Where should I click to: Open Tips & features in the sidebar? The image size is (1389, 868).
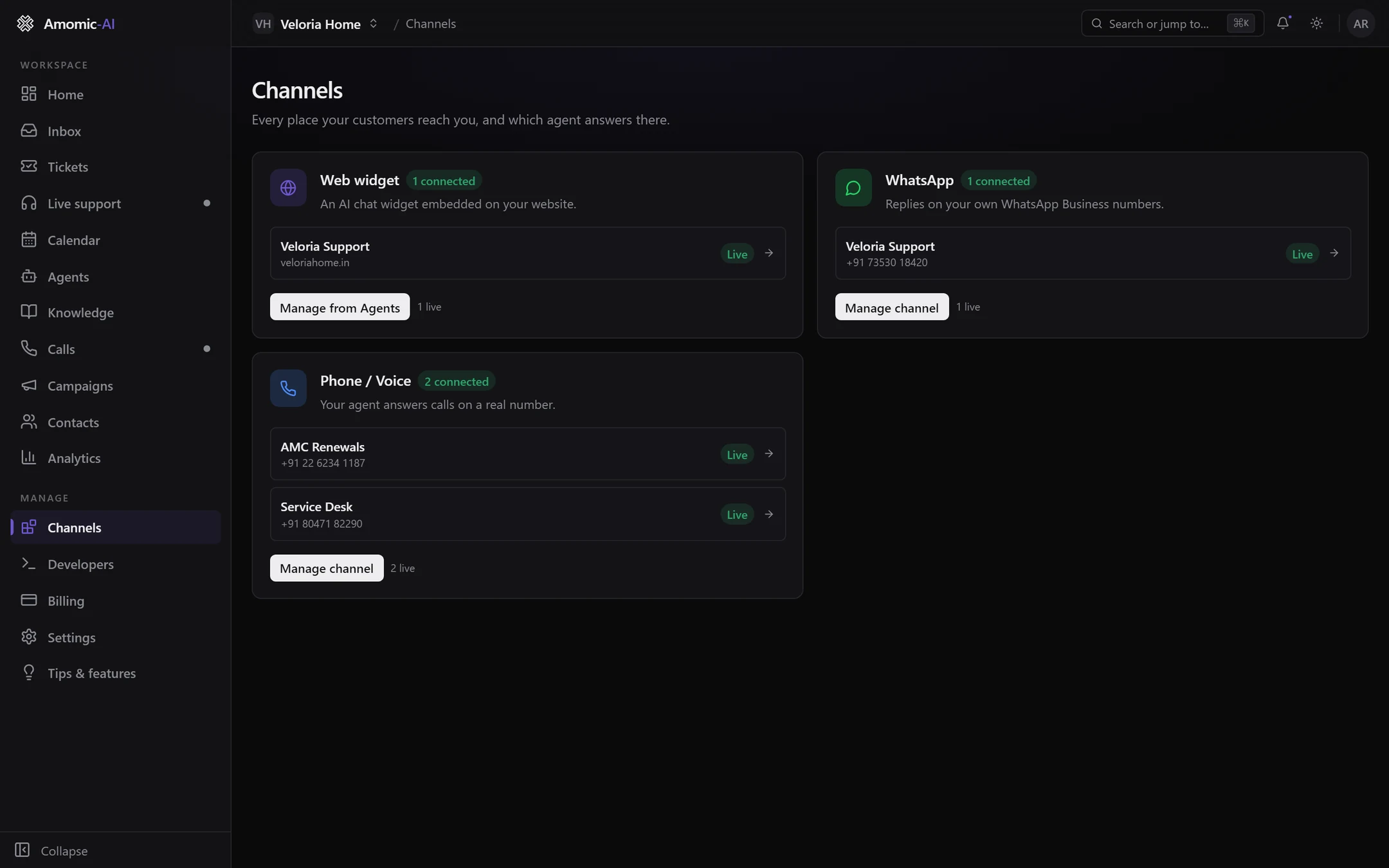pyautogui.click(x=116, y=673)
